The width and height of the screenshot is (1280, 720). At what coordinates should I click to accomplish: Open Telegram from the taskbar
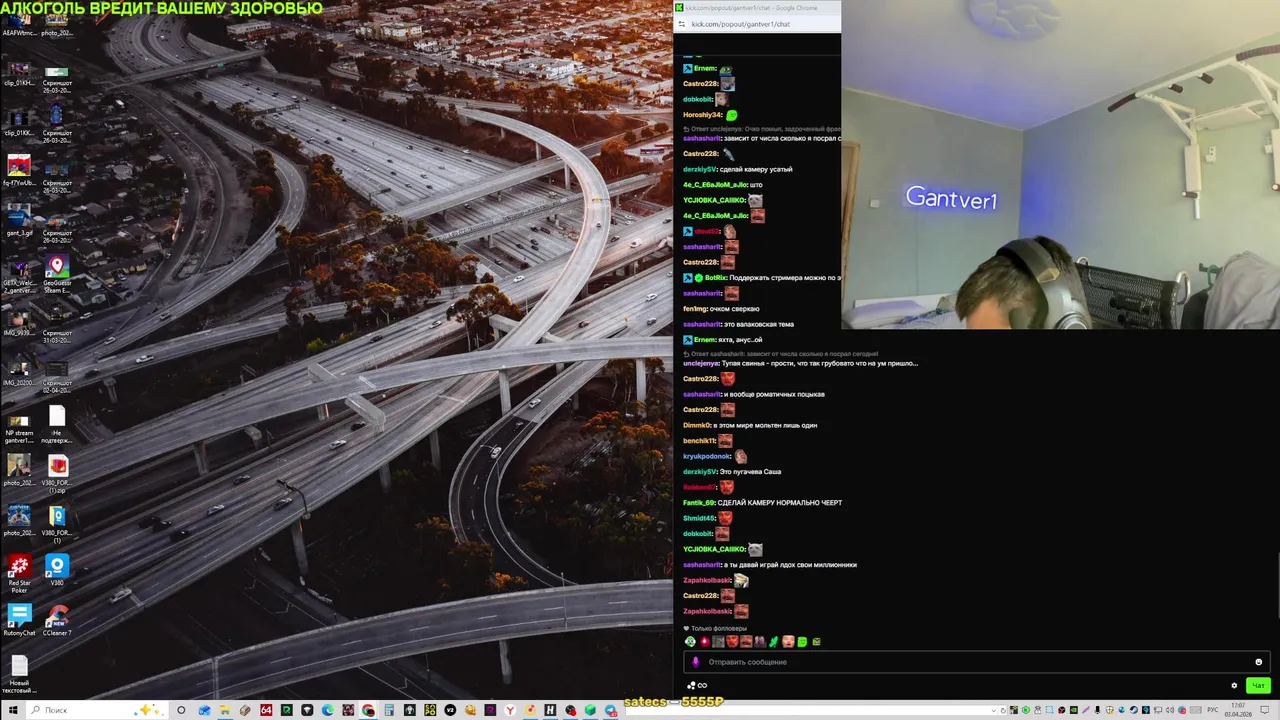tap(610, 710)
